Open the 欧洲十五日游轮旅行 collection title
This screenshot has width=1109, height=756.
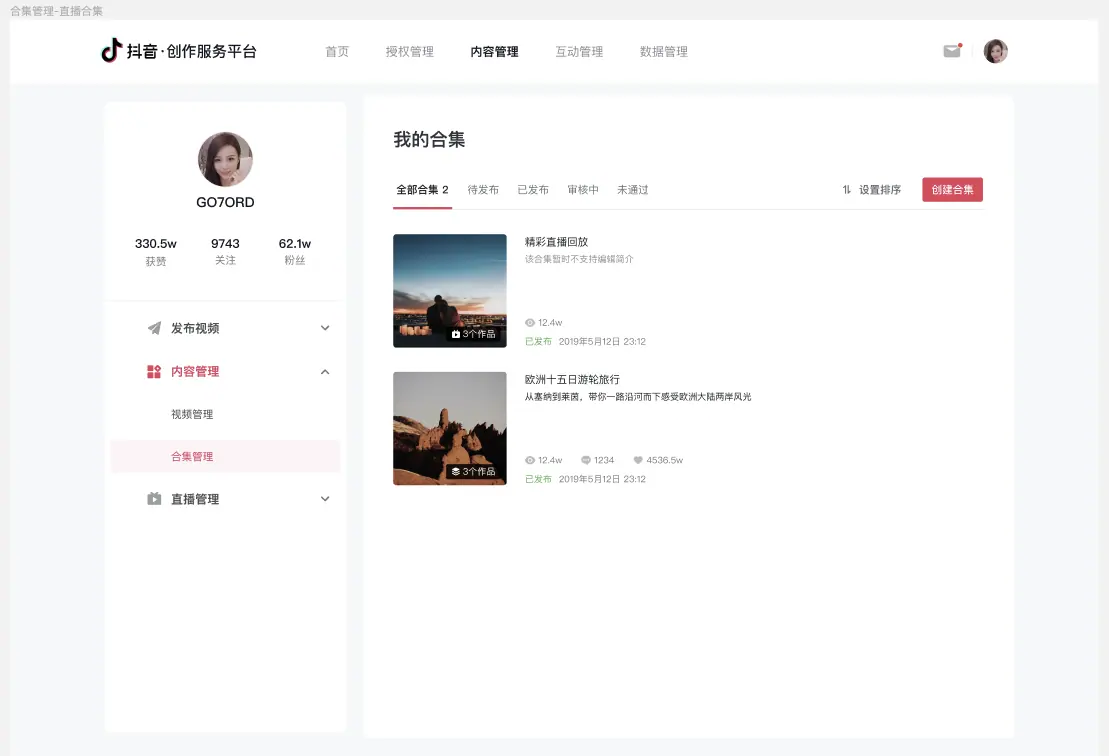tap(572, 380)
